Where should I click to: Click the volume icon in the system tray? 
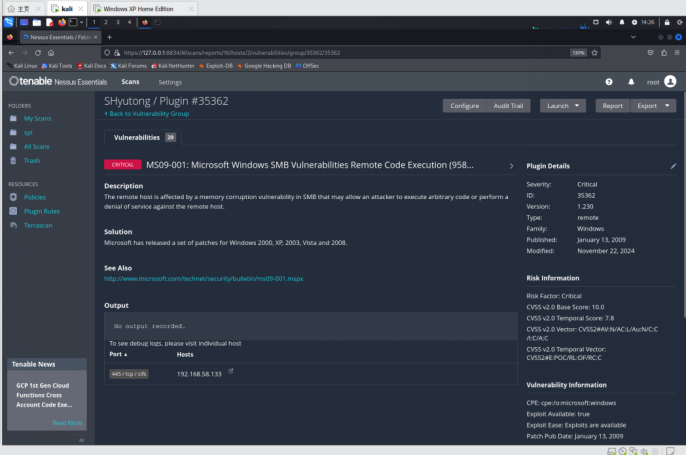click(609, 22)
